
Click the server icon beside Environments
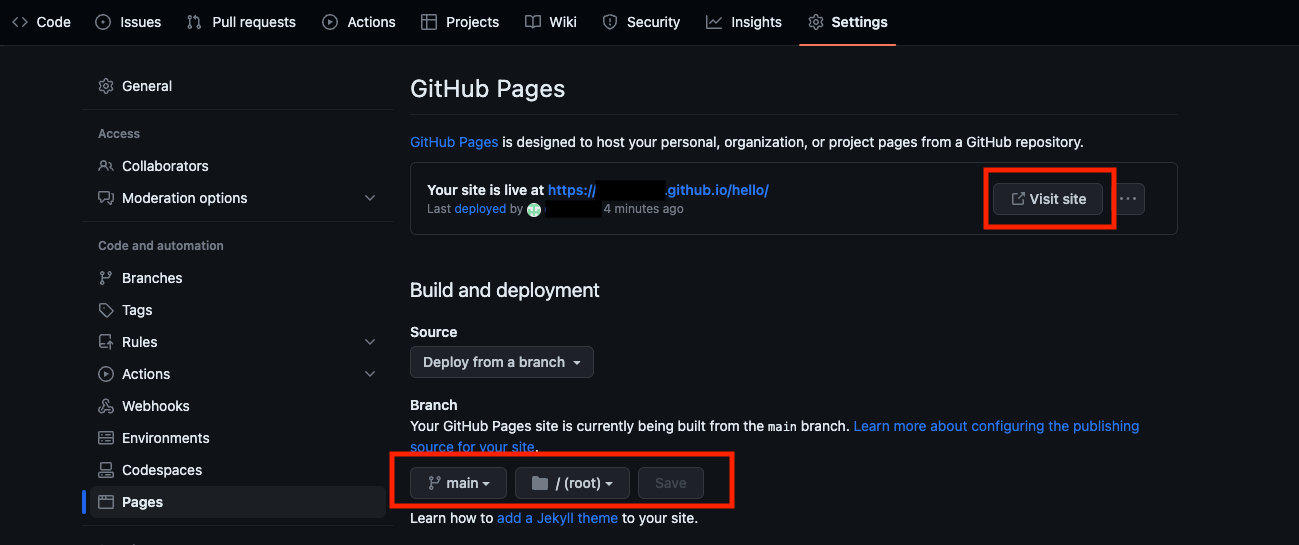pos(106,438)
